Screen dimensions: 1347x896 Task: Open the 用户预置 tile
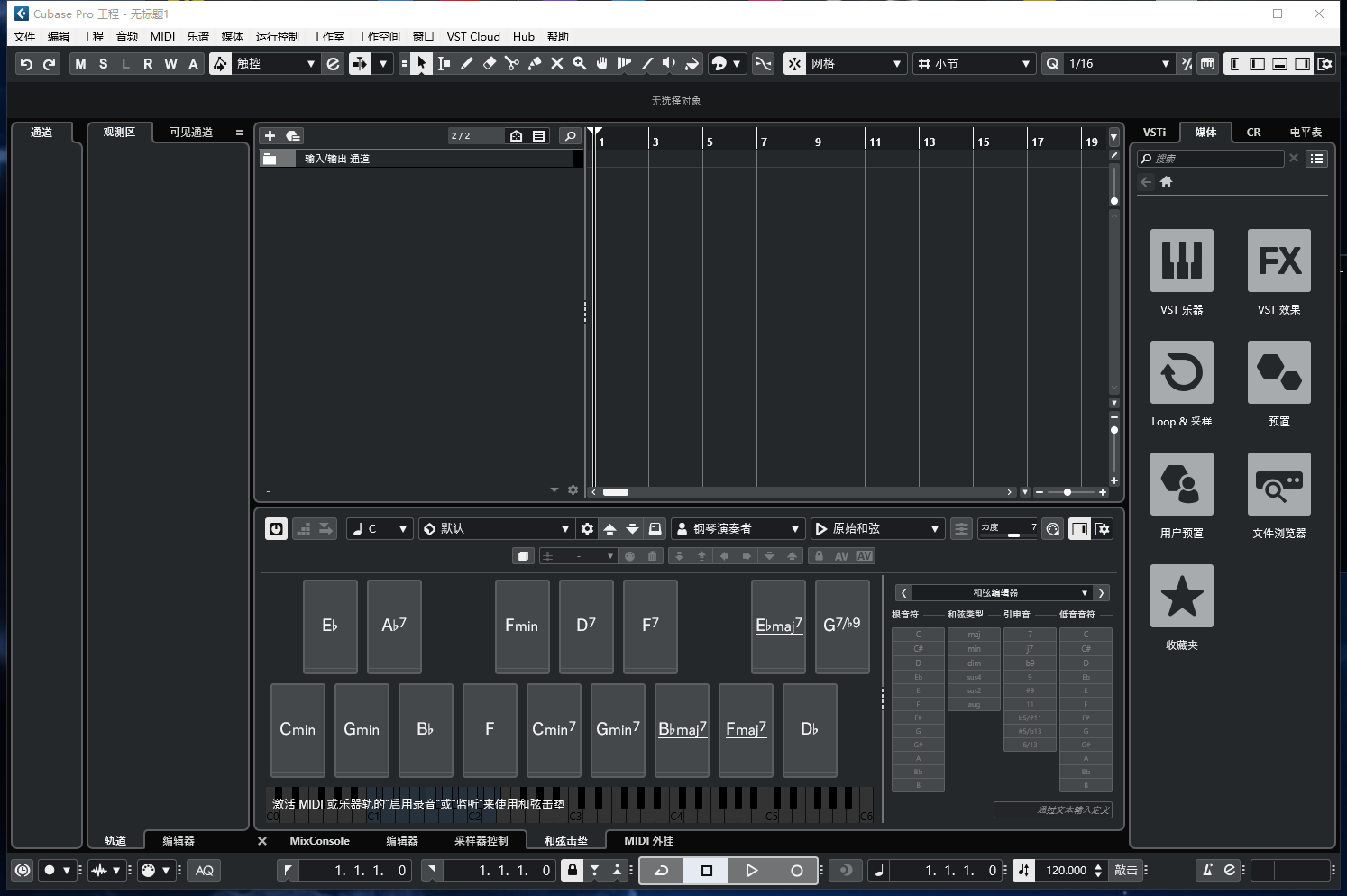(1181, 484)
